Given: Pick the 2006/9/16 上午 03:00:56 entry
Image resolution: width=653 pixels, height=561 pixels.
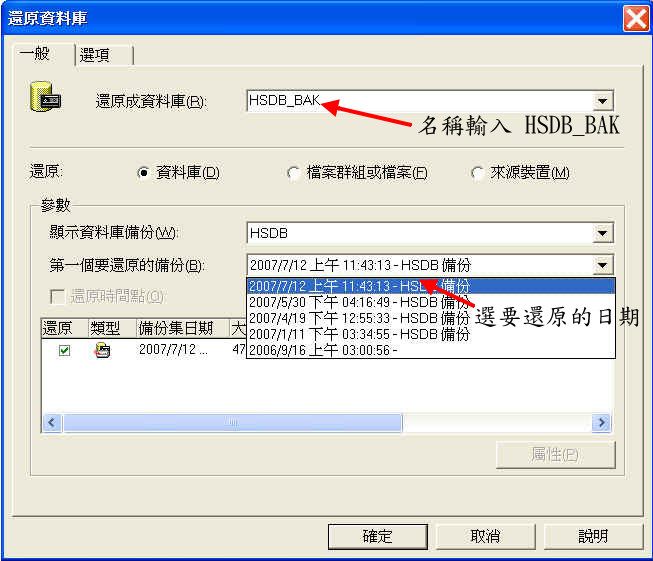Looking at the screenshot, I should 431,350.
